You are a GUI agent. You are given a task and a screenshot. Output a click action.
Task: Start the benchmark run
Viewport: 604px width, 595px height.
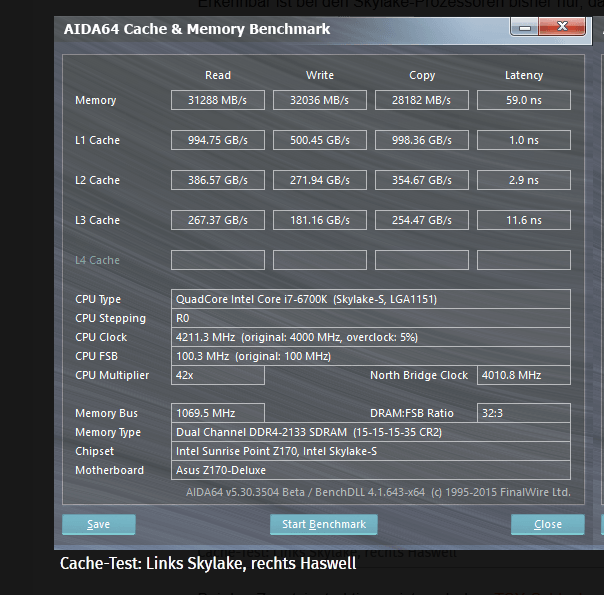pyautogui.click(x=324, y=524)
